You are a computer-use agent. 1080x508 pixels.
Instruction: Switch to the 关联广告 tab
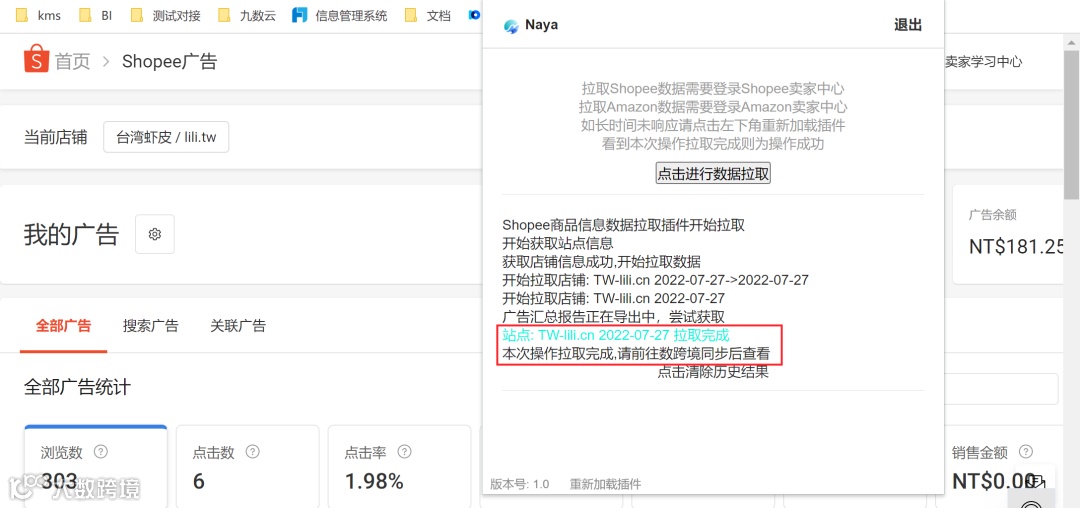coord(238,326)
